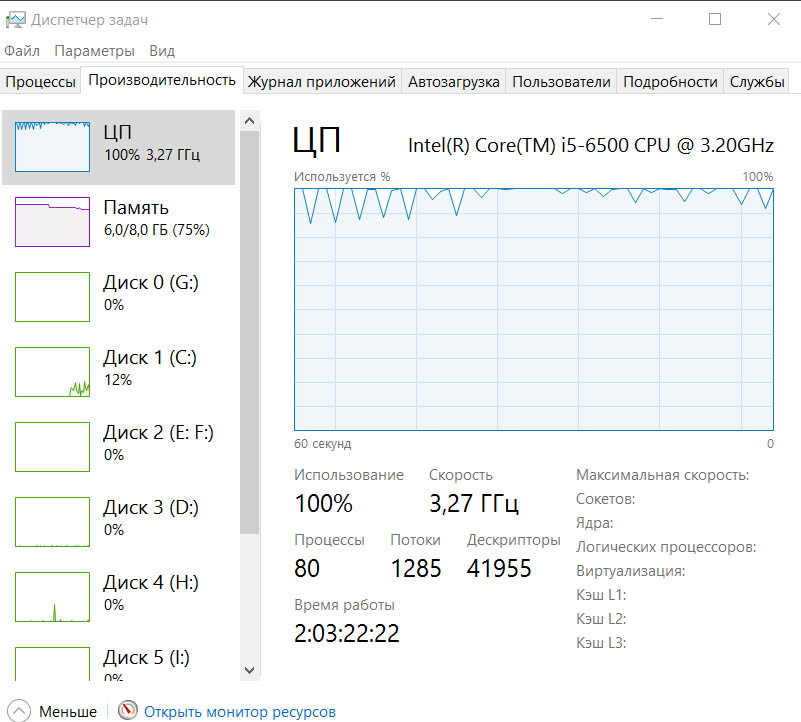Click the Диск 0 (G:) label
The height and width of the screenshot is (722, 801).
(x=151, y=283)
